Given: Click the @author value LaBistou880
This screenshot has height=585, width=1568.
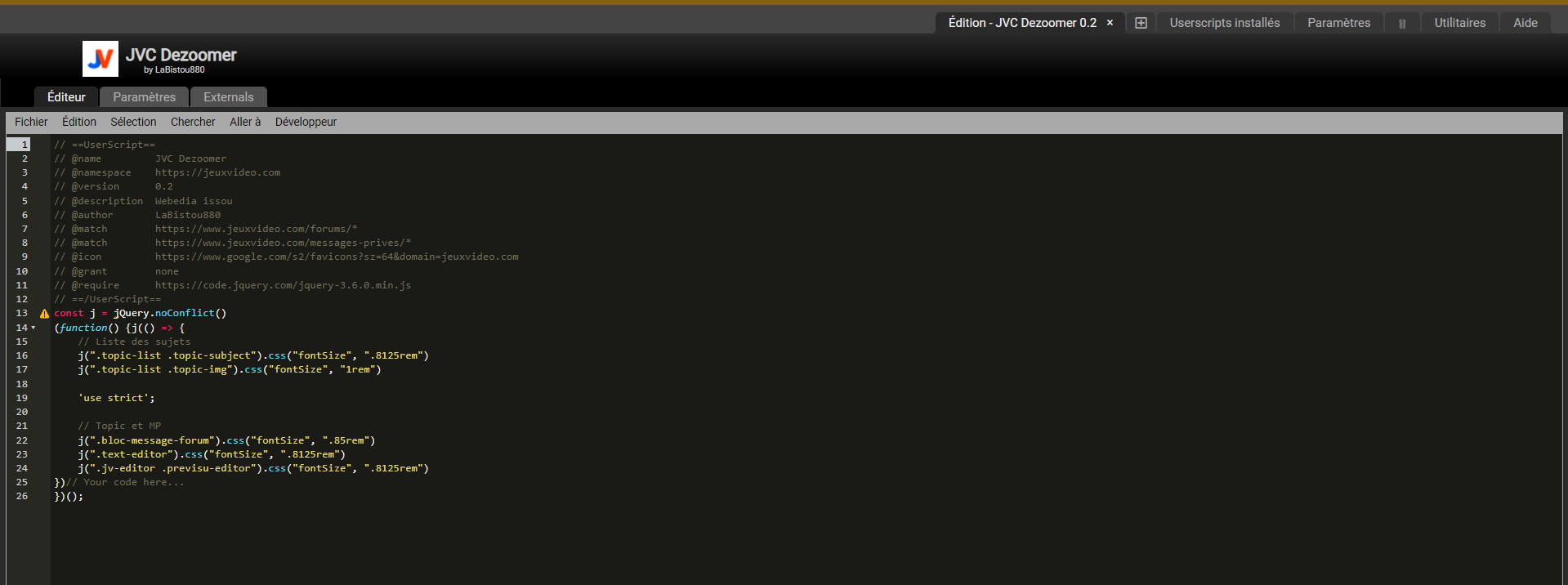Looking at the screenshot, I should tap(188, 216).
